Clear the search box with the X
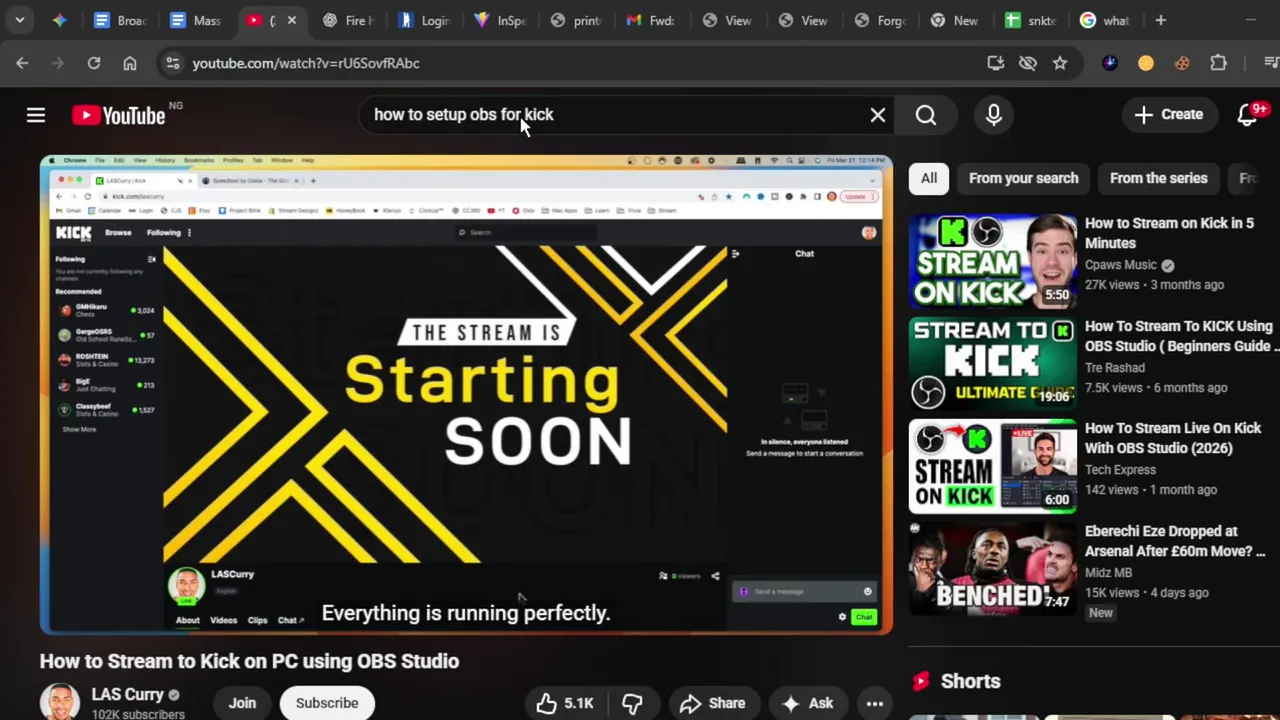 point(878,115)
